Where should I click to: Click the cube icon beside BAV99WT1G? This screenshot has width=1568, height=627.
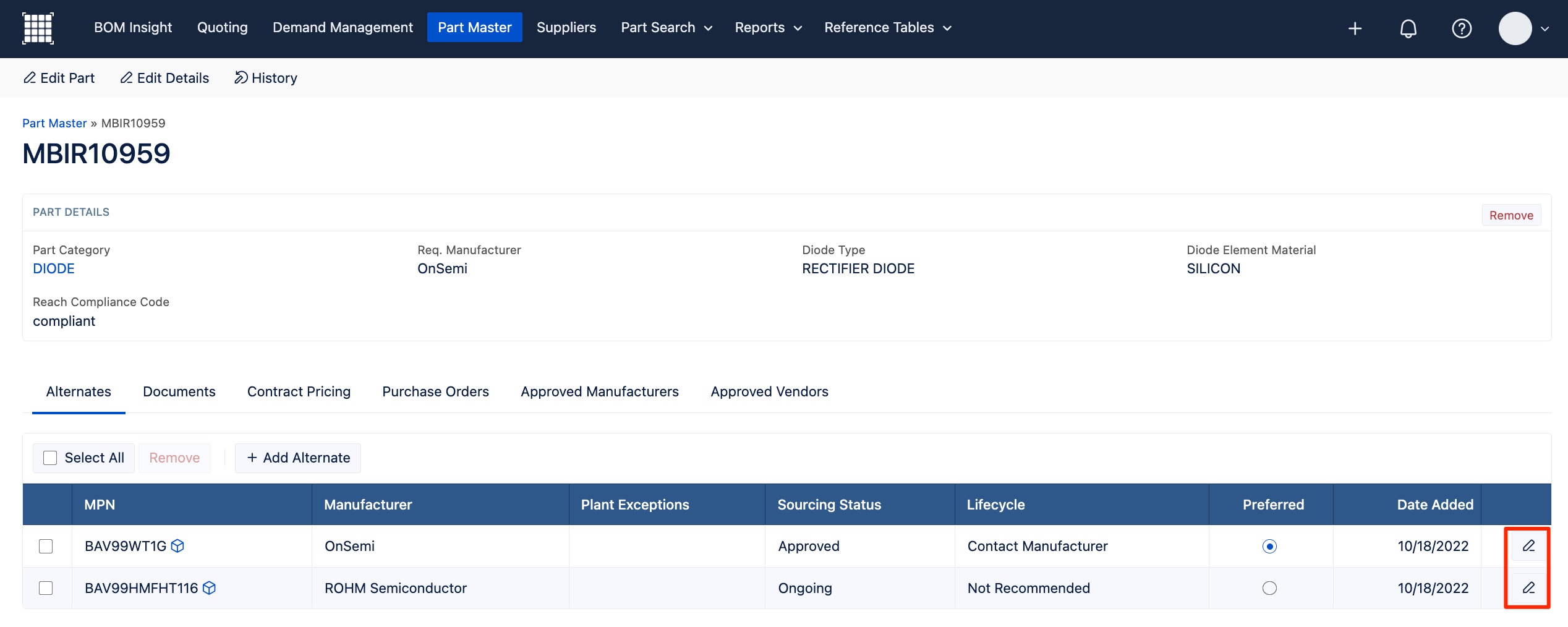coord(177,546)
